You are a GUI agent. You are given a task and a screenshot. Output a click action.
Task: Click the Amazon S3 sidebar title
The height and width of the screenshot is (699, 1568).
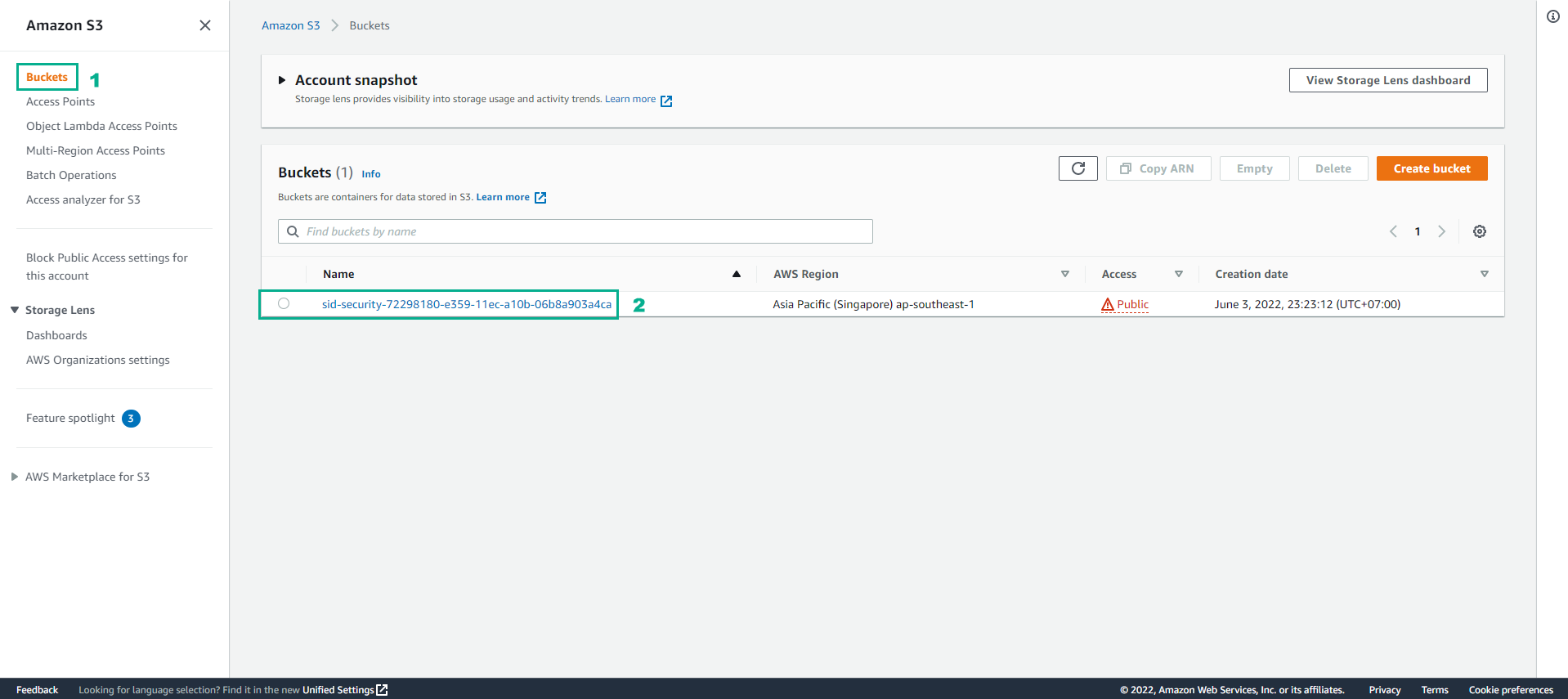[x=65, y=25]
